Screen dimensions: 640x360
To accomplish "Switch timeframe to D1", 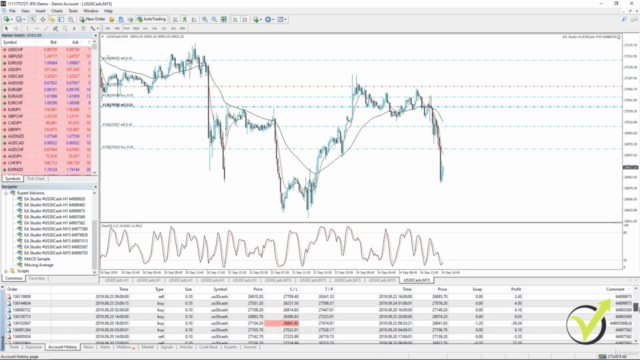I will 164,29.
